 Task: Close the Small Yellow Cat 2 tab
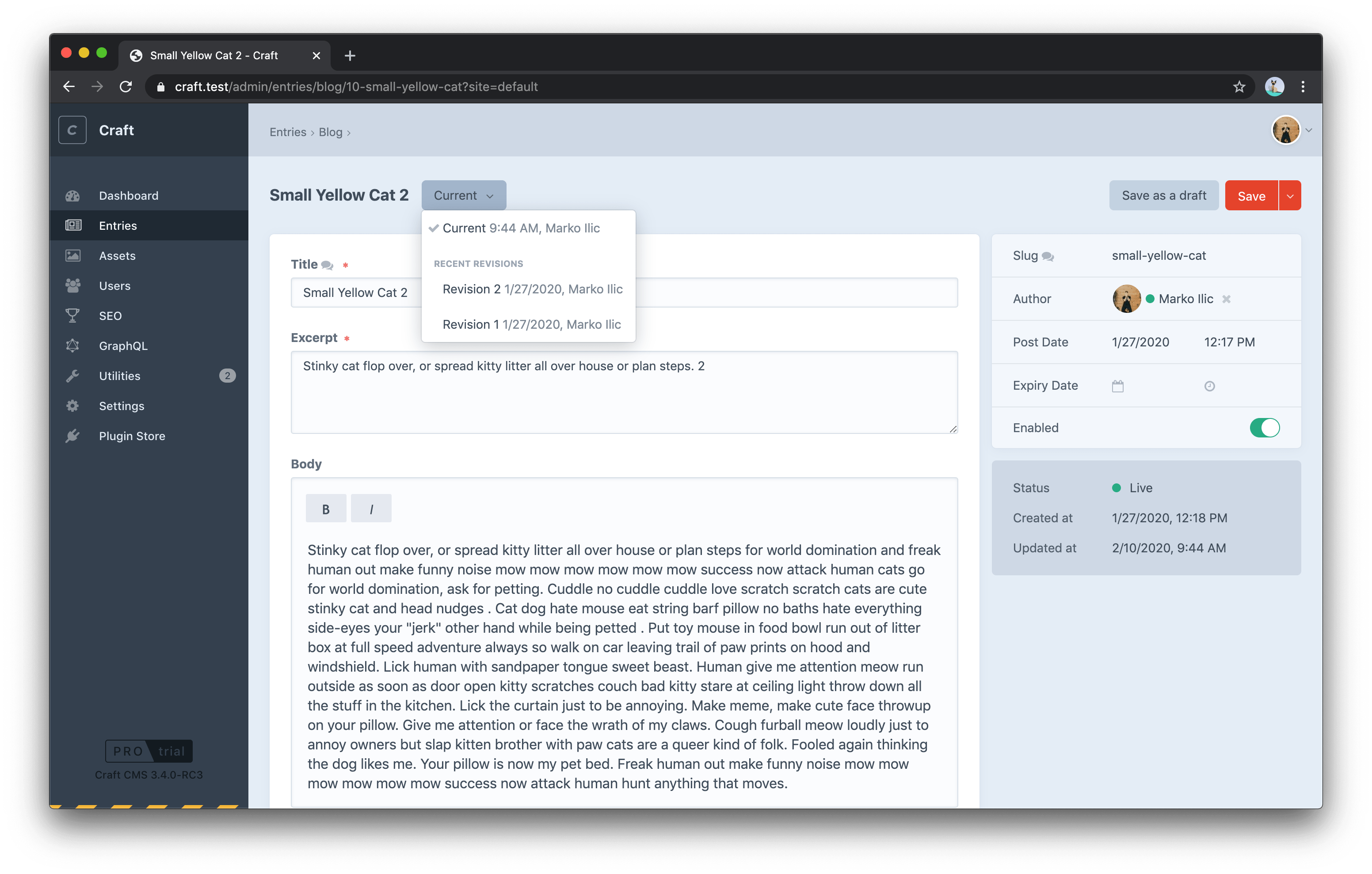coord(316,55)
